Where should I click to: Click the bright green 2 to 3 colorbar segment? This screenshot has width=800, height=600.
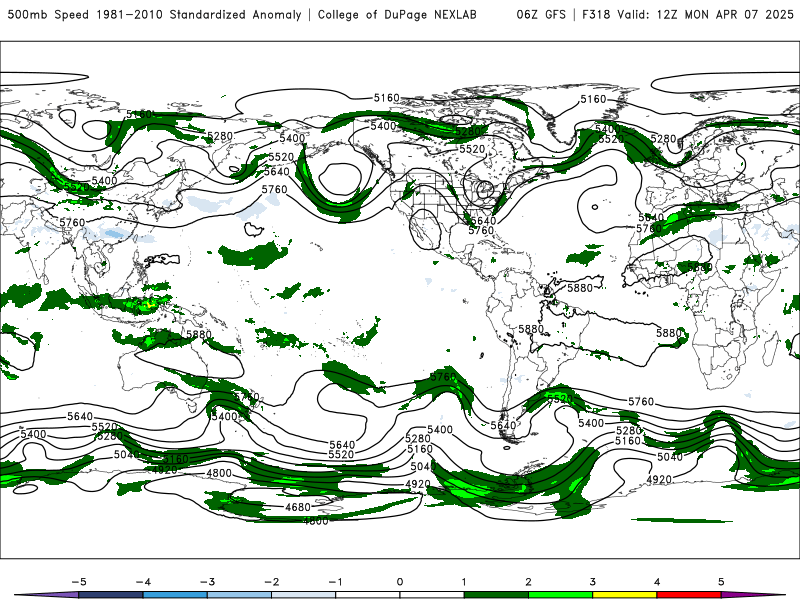click(x=560, y=595)
